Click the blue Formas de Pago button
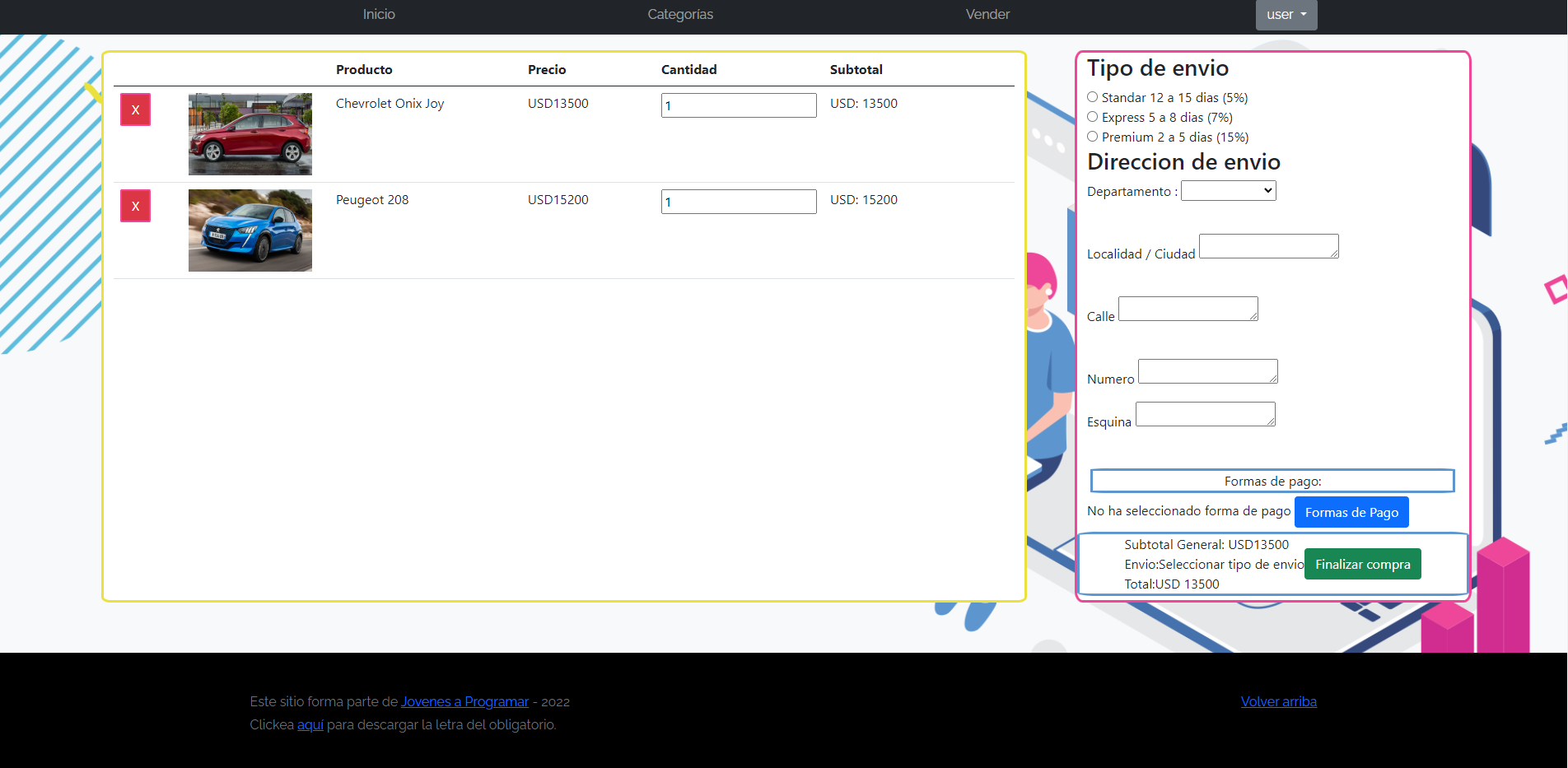The height and width of the screenshot is (768, 1568). [x=1351, y=512]
